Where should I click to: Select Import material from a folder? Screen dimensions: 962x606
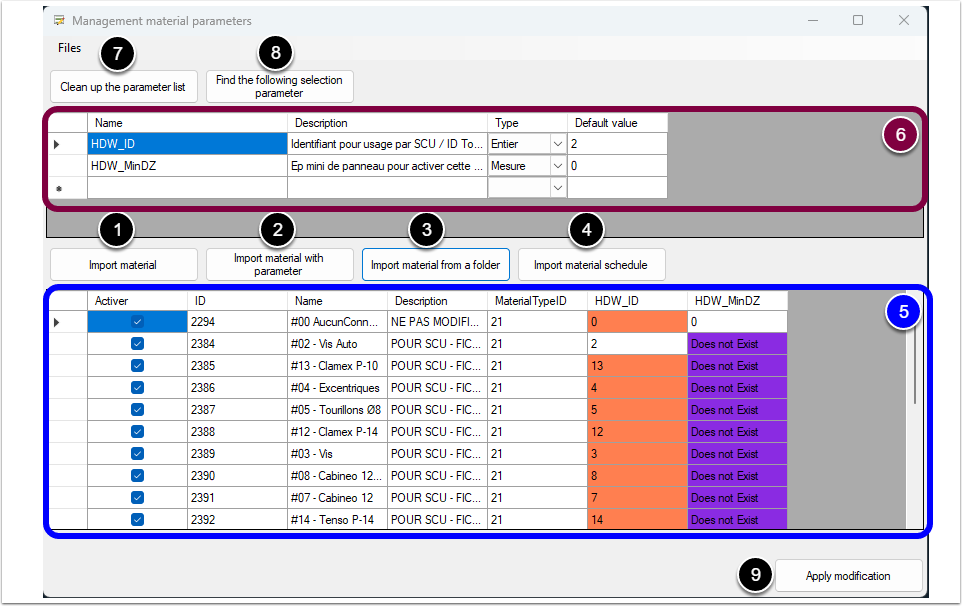[435, 265]
